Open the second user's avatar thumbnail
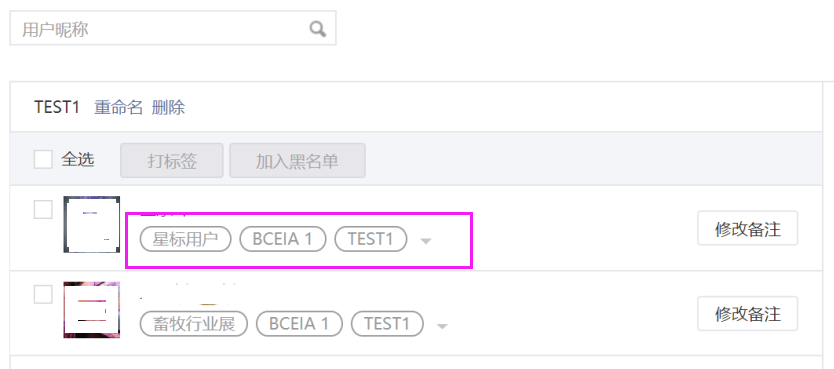 click(x=91, y=310)
